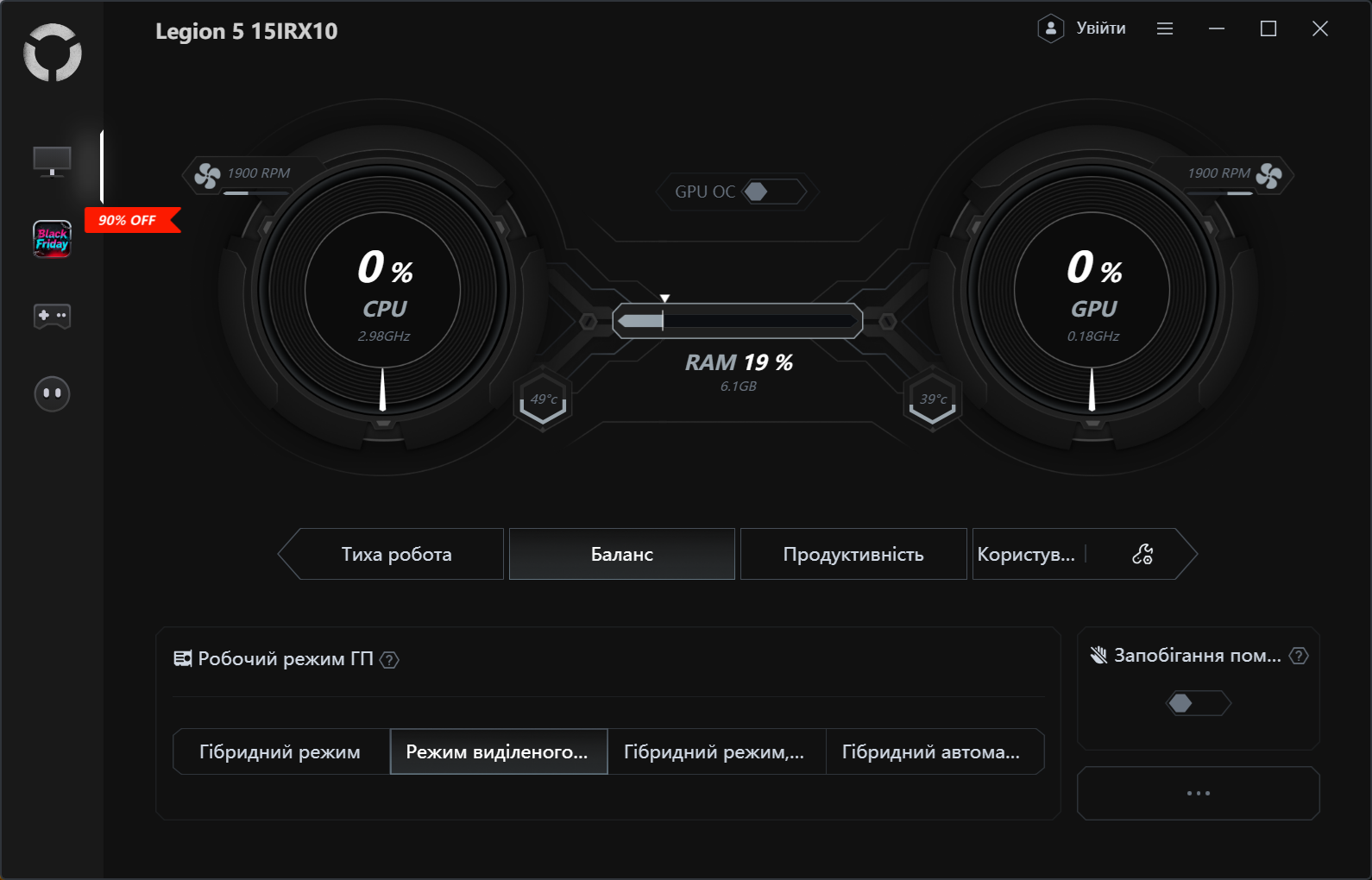Click the Увійти sign-in link
Image resolution: width=1372 pixels, height=880 pixels.
(x=1101, y=28)
